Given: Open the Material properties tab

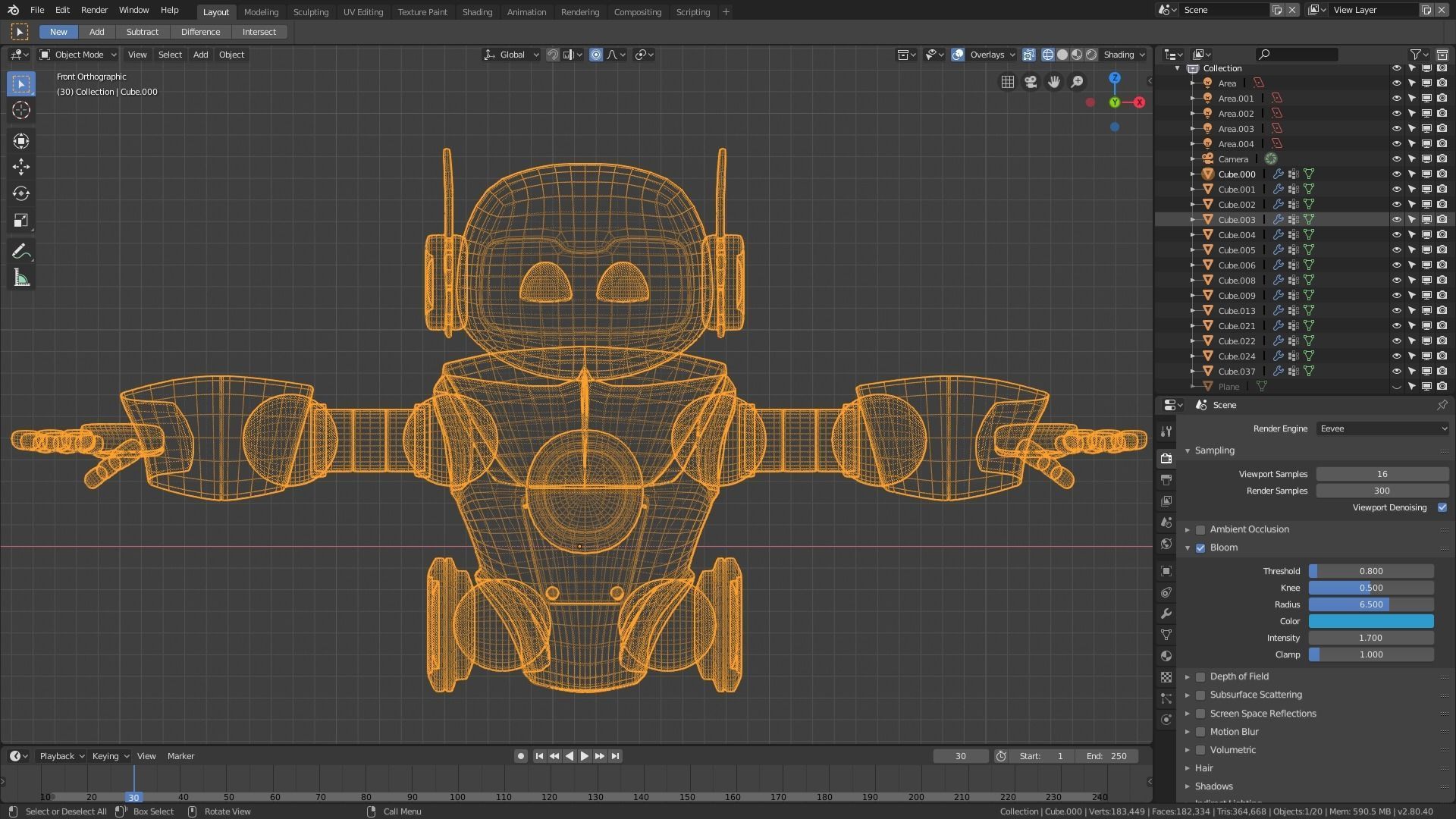Looking at the screenshot, I should [1166, 656].
